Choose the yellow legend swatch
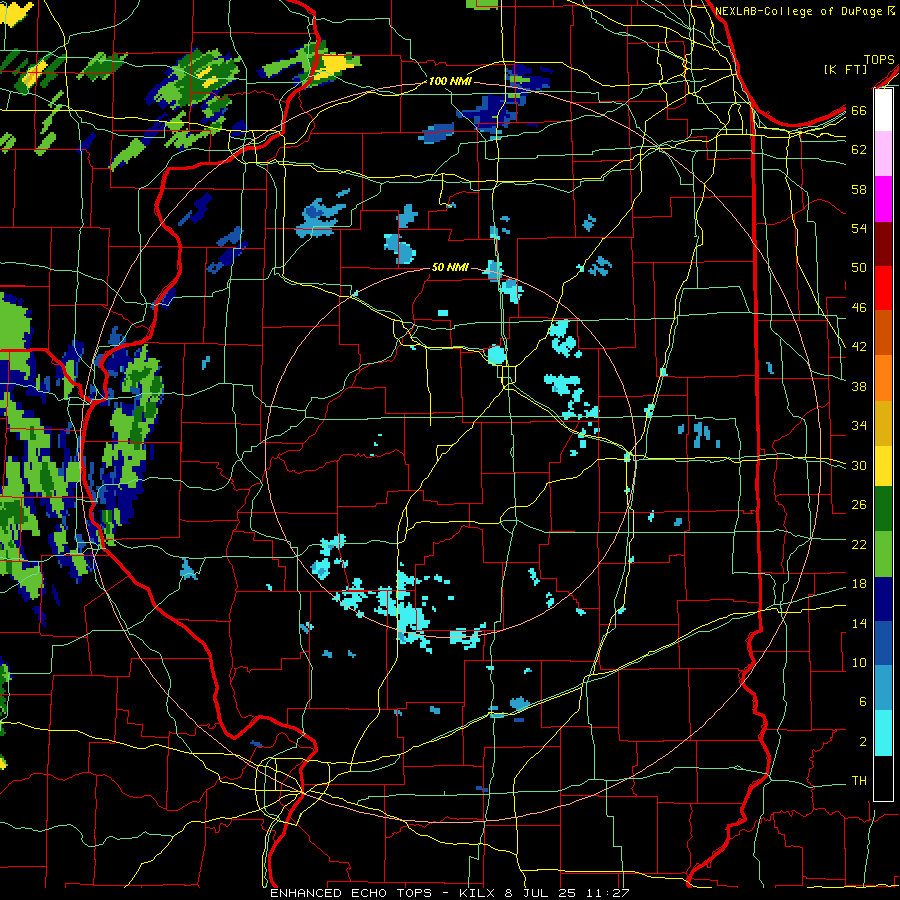Viewport: 900px width, 900px height. click(x=883, y=465)
